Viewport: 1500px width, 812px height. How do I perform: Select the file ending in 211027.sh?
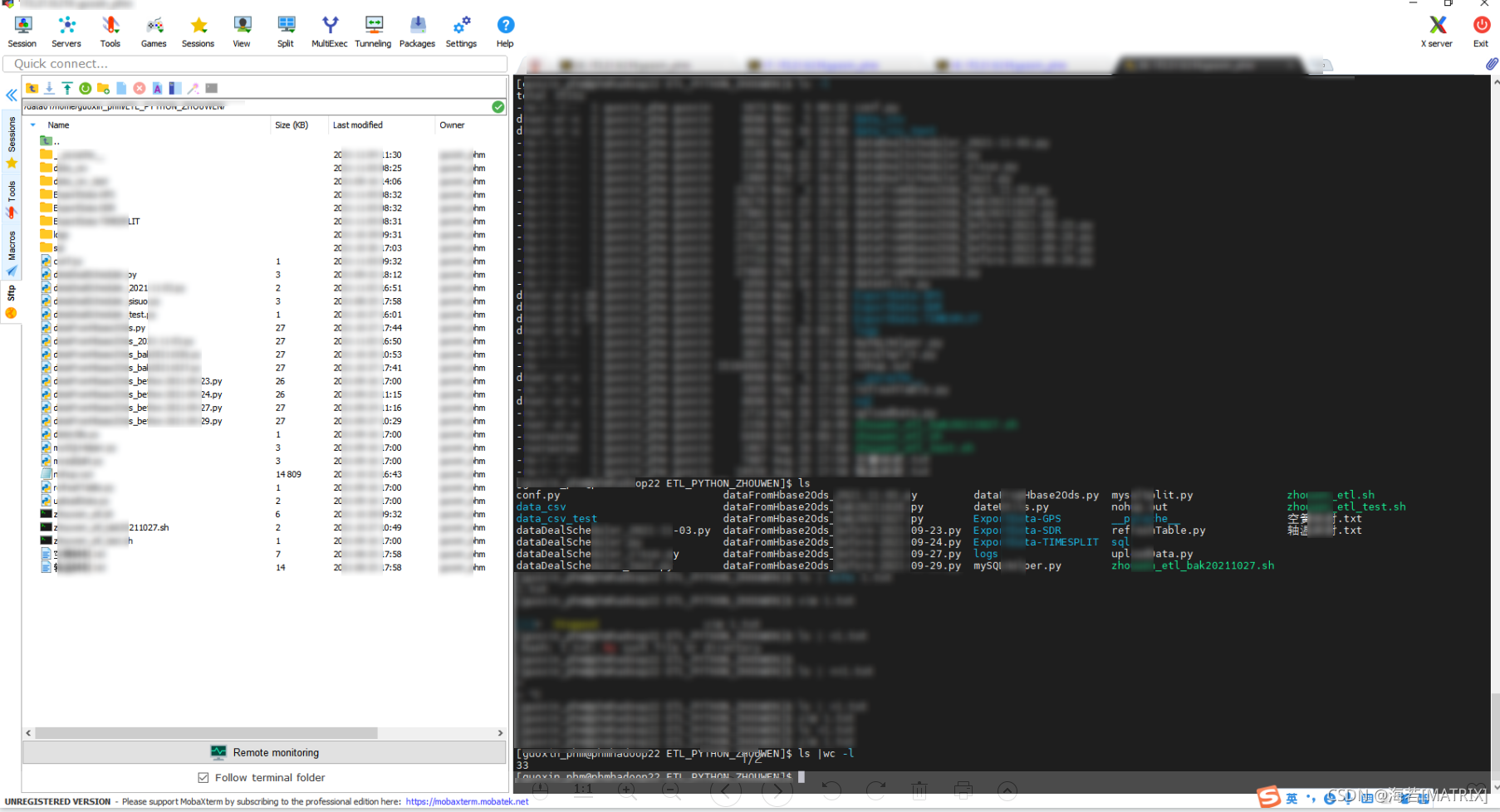point(105,527)
